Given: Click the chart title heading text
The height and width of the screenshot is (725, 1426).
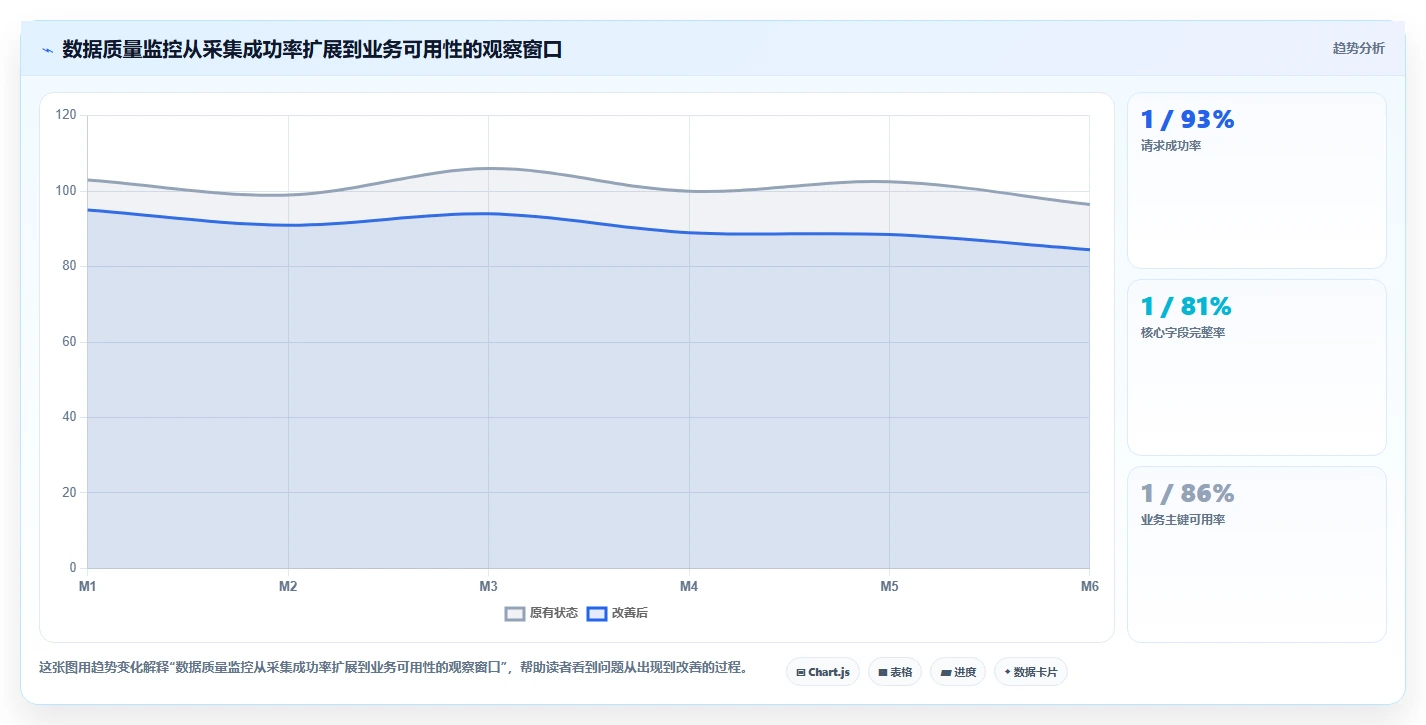Looking at the screenshot, I should (312, 49).
